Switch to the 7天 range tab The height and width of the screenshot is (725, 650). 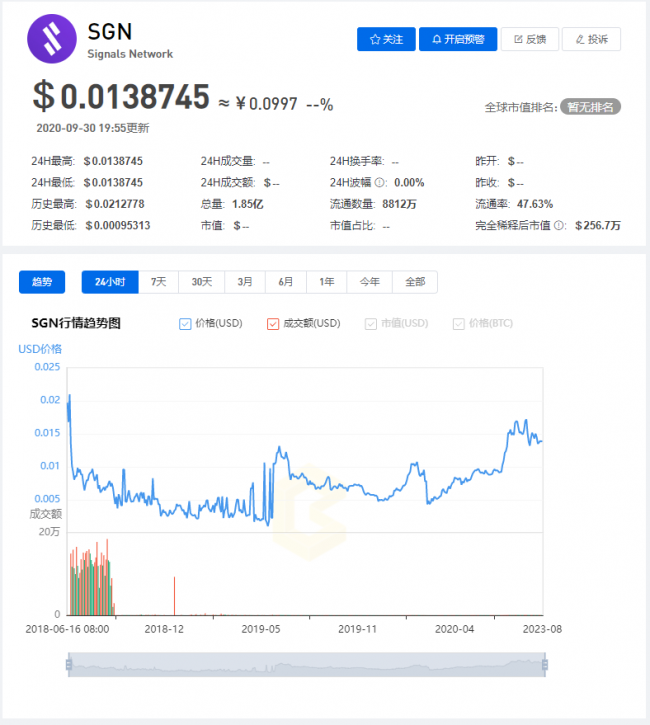(159, 282)
